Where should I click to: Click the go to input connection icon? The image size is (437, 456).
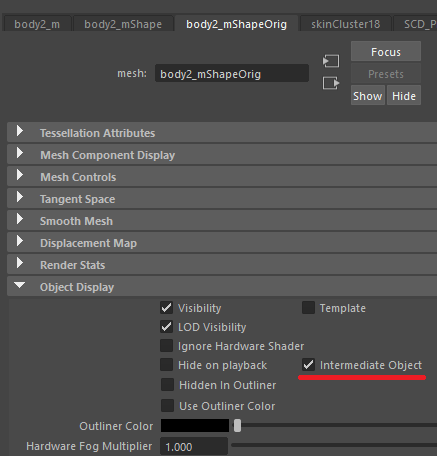tap(331, 61)
